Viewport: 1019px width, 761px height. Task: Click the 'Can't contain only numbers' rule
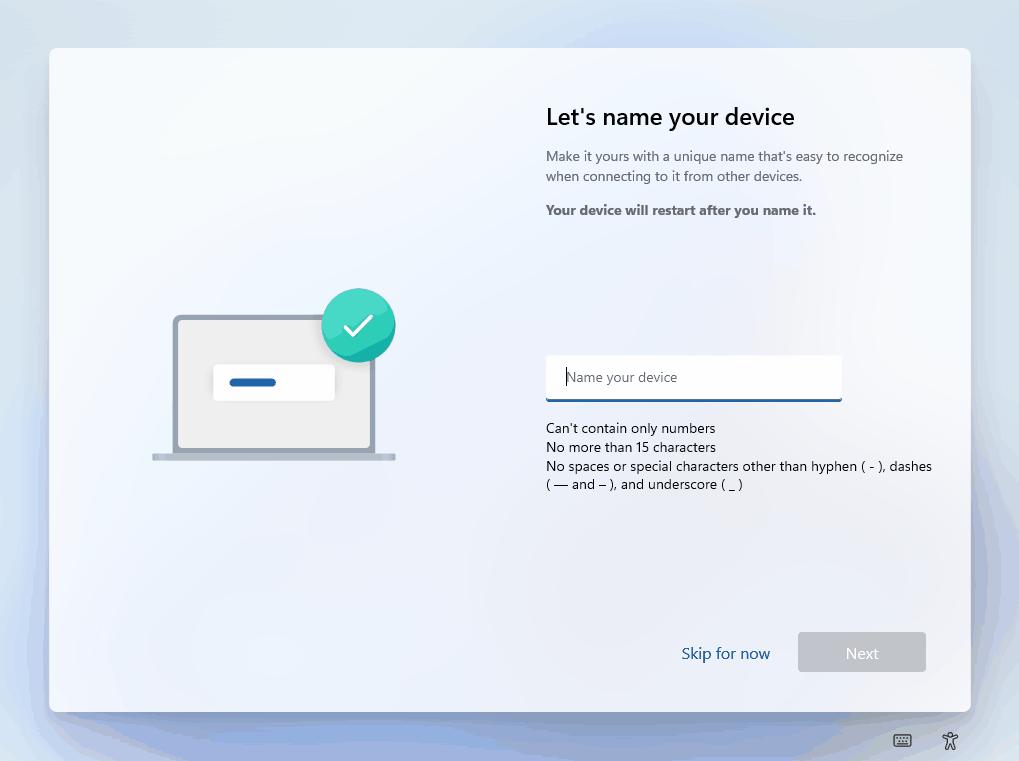pyautogui.click(x=630, y=428)
